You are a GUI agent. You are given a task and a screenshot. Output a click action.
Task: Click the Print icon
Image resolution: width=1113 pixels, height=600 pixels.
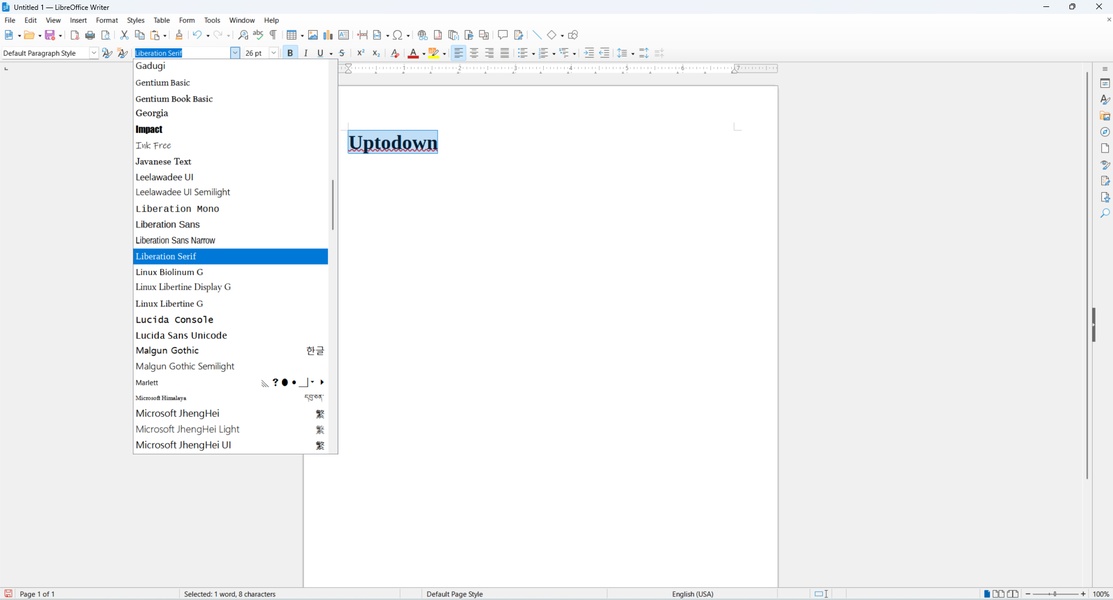tap(90, 35)
